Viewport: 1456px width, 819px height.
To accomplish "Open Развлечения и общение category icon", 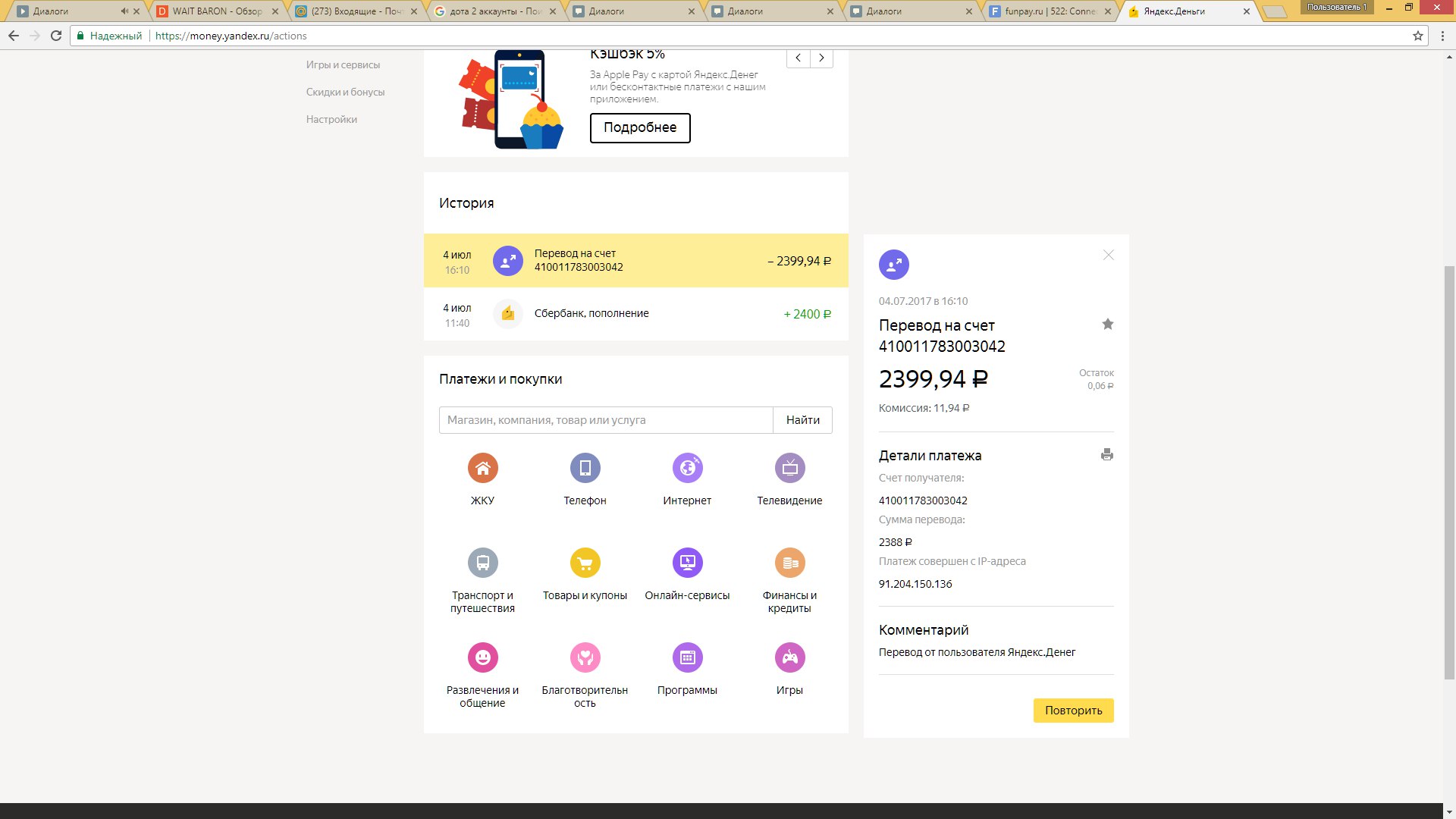I will [482, 657].
